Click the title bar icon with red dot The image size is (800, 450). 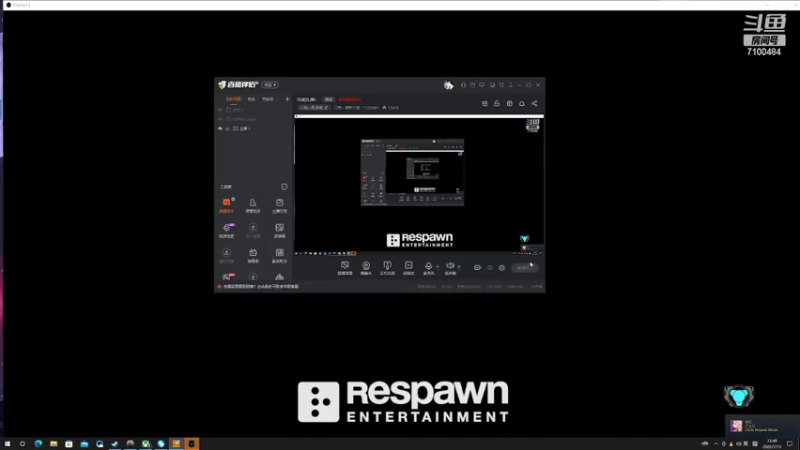[x=472, y=85]
